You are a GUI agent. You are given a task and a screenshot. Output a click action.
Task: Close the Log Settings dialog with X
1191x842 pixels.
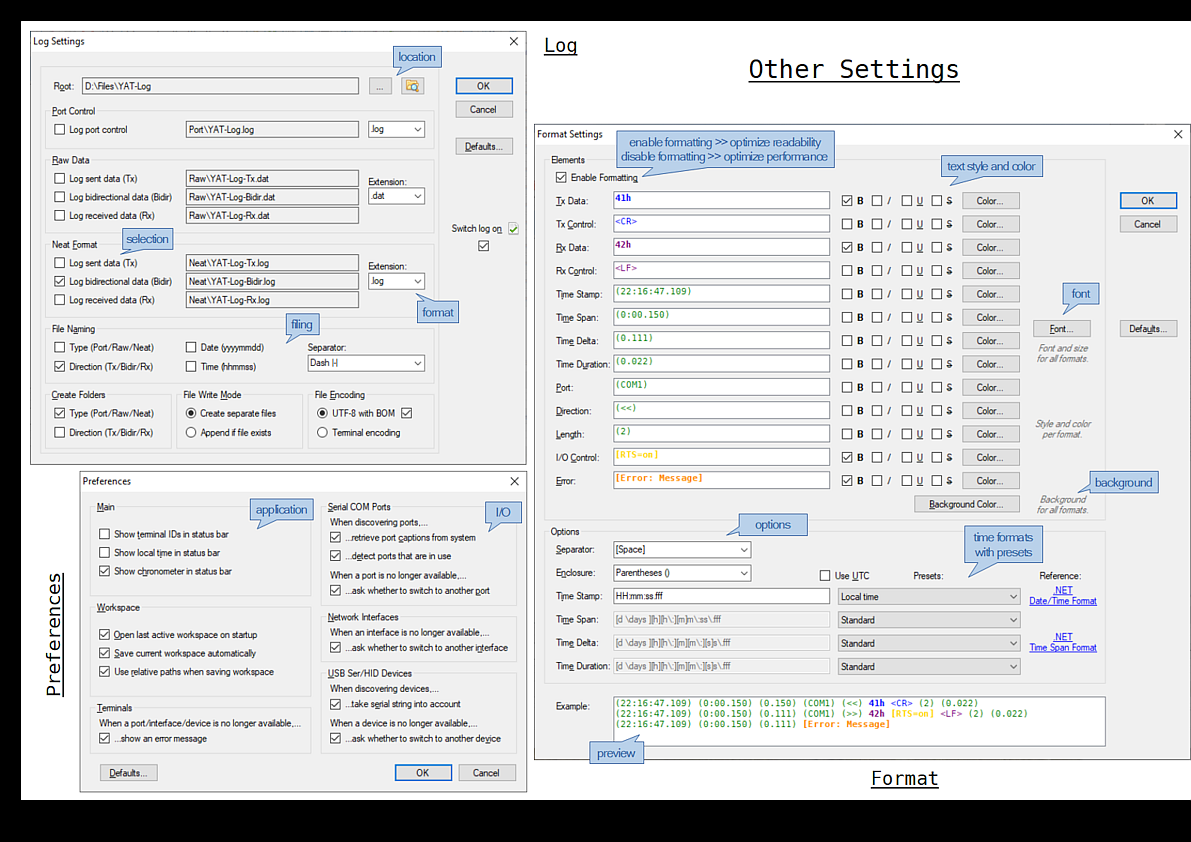(514, 41)
